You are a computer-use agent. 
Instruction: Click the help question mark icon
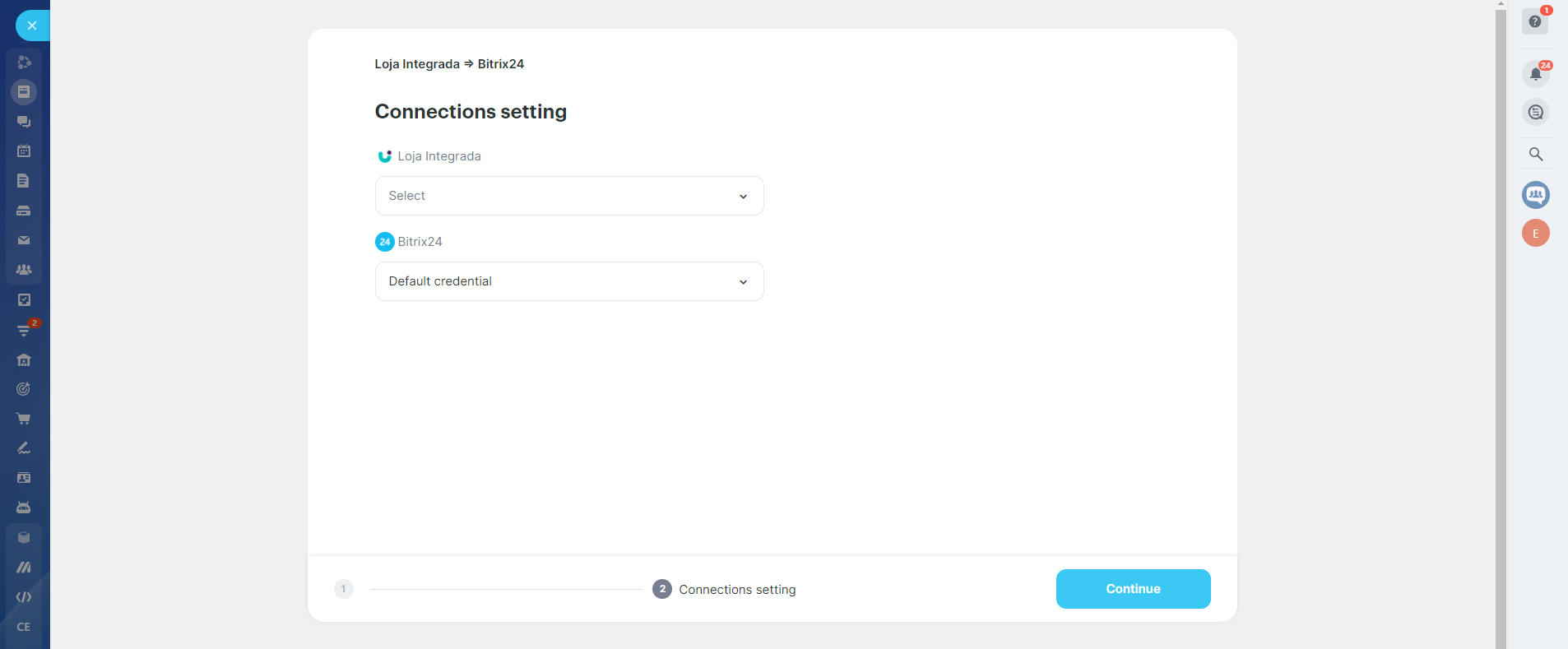click(x=1535, y=21)
